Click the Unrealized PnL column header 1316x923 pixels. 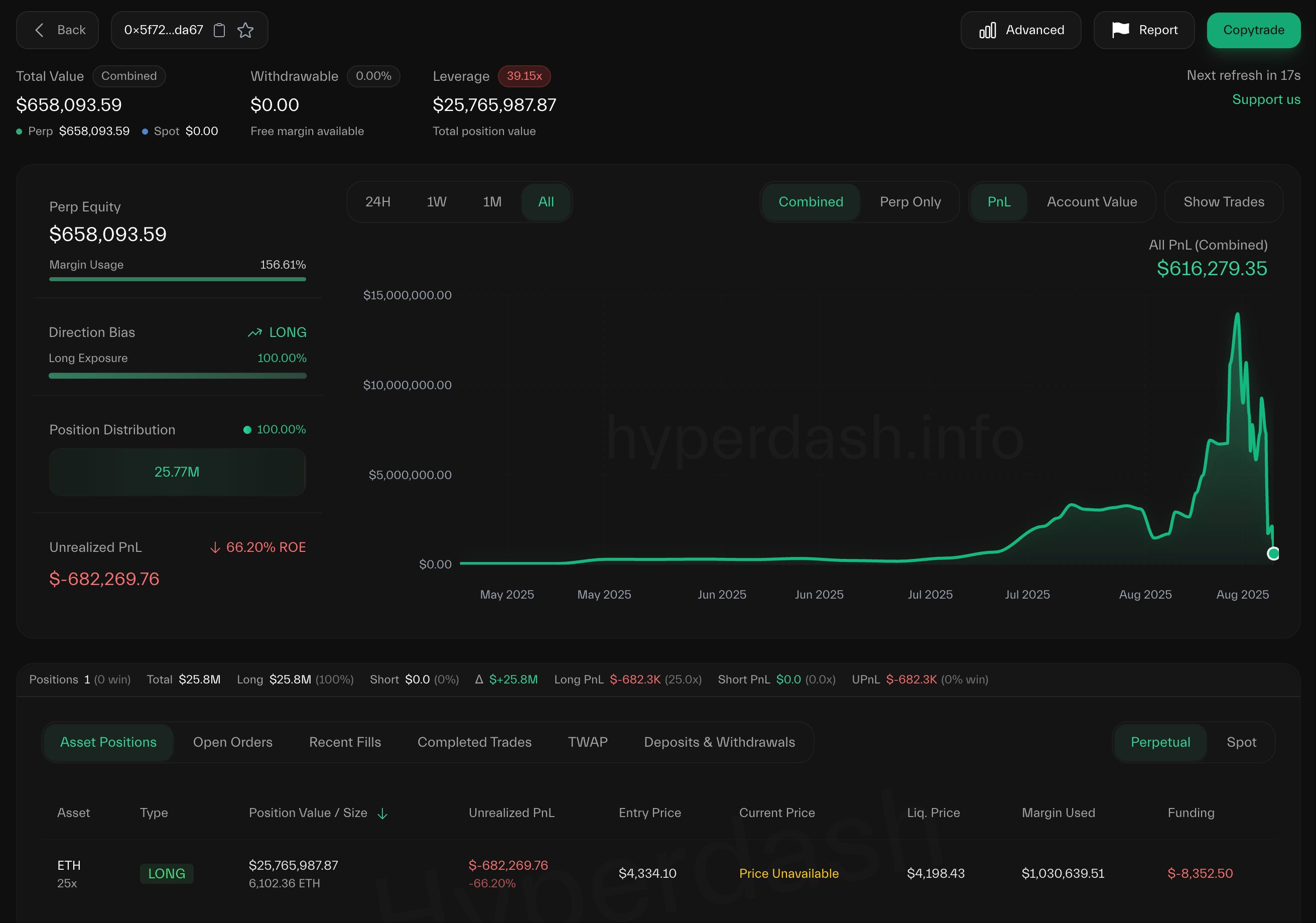click(x=511, y=813)
